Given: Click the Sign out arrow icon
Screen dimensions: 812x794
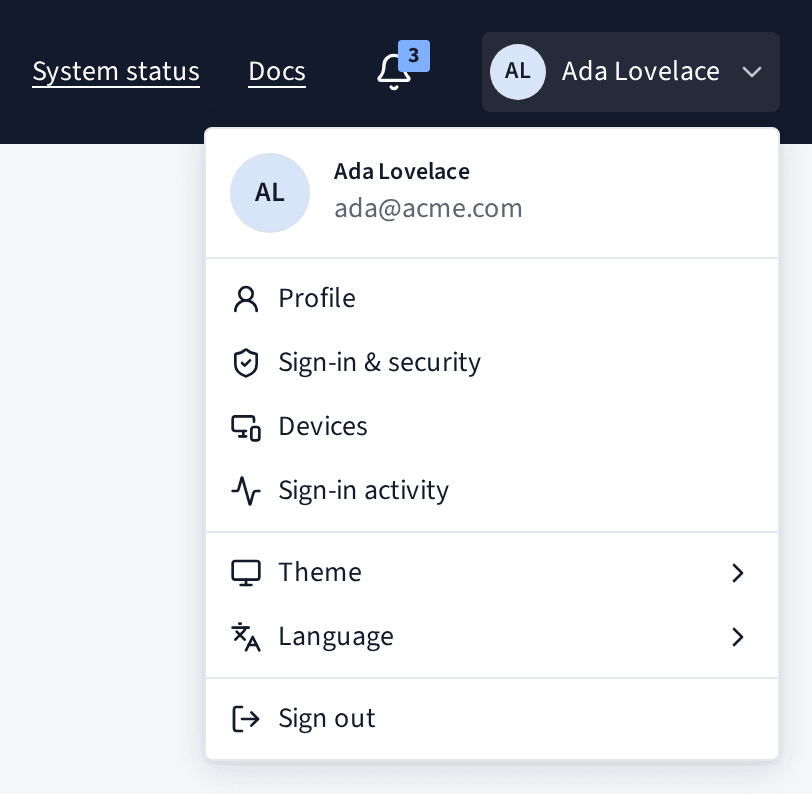Looking at the screenshot, I should click(x=246, y=719).
